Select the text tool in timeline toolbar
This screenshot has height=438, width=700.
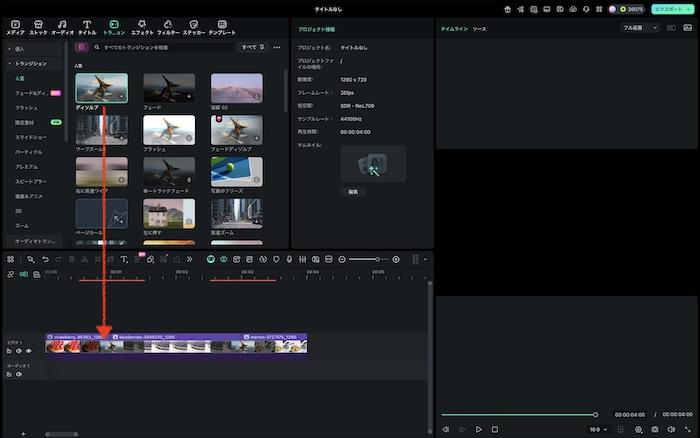(x=124, y=259)
